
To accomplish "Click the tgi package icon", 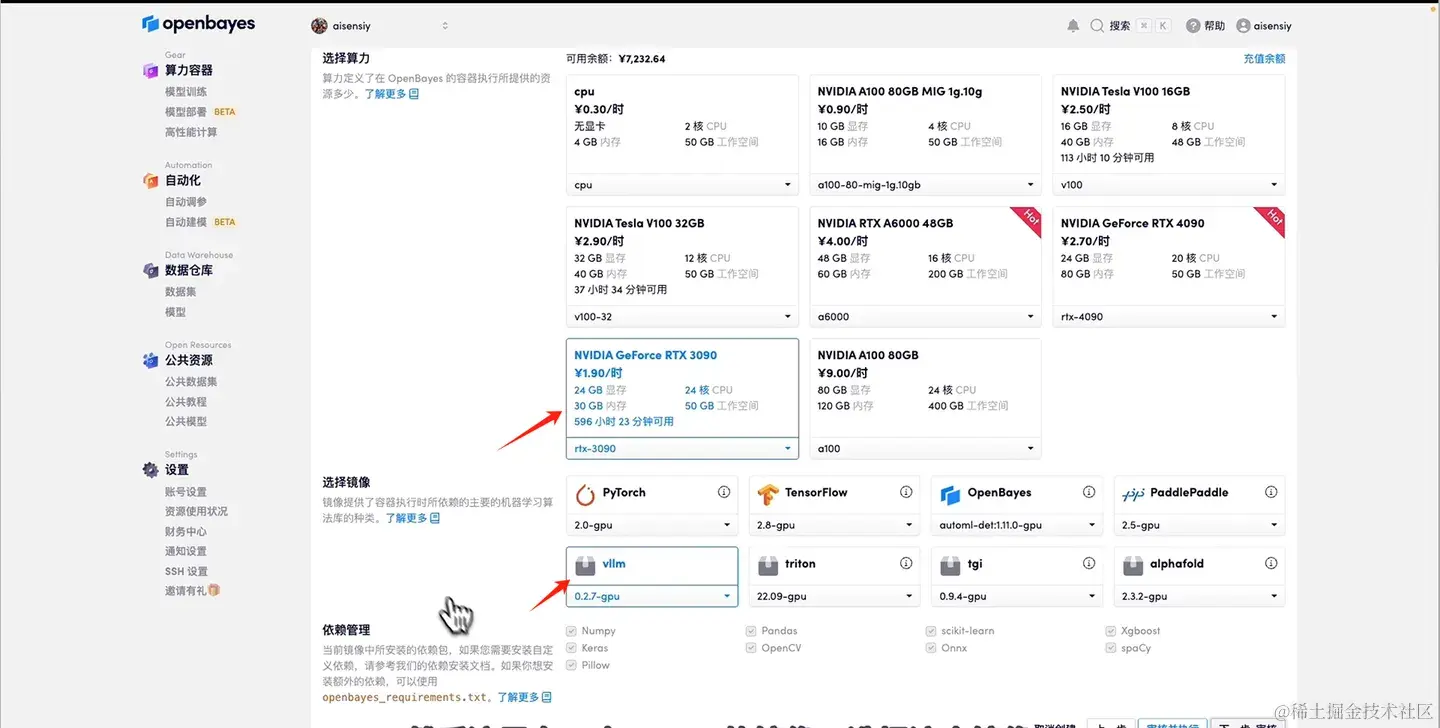I will coord(950,565).
